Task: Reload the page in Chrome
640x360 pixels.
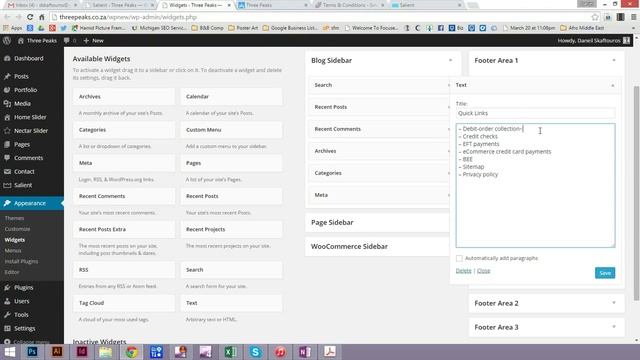Action: point(30,17)
